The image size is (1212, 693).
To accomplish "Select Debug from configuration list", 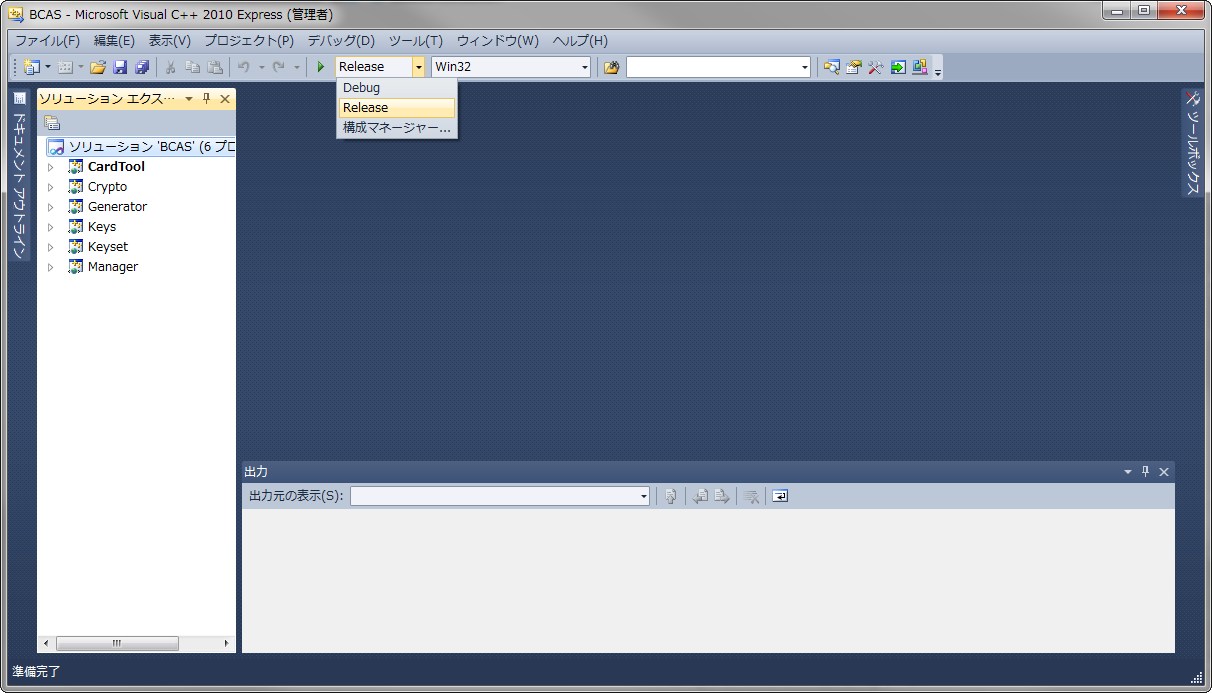I will 362,88.
